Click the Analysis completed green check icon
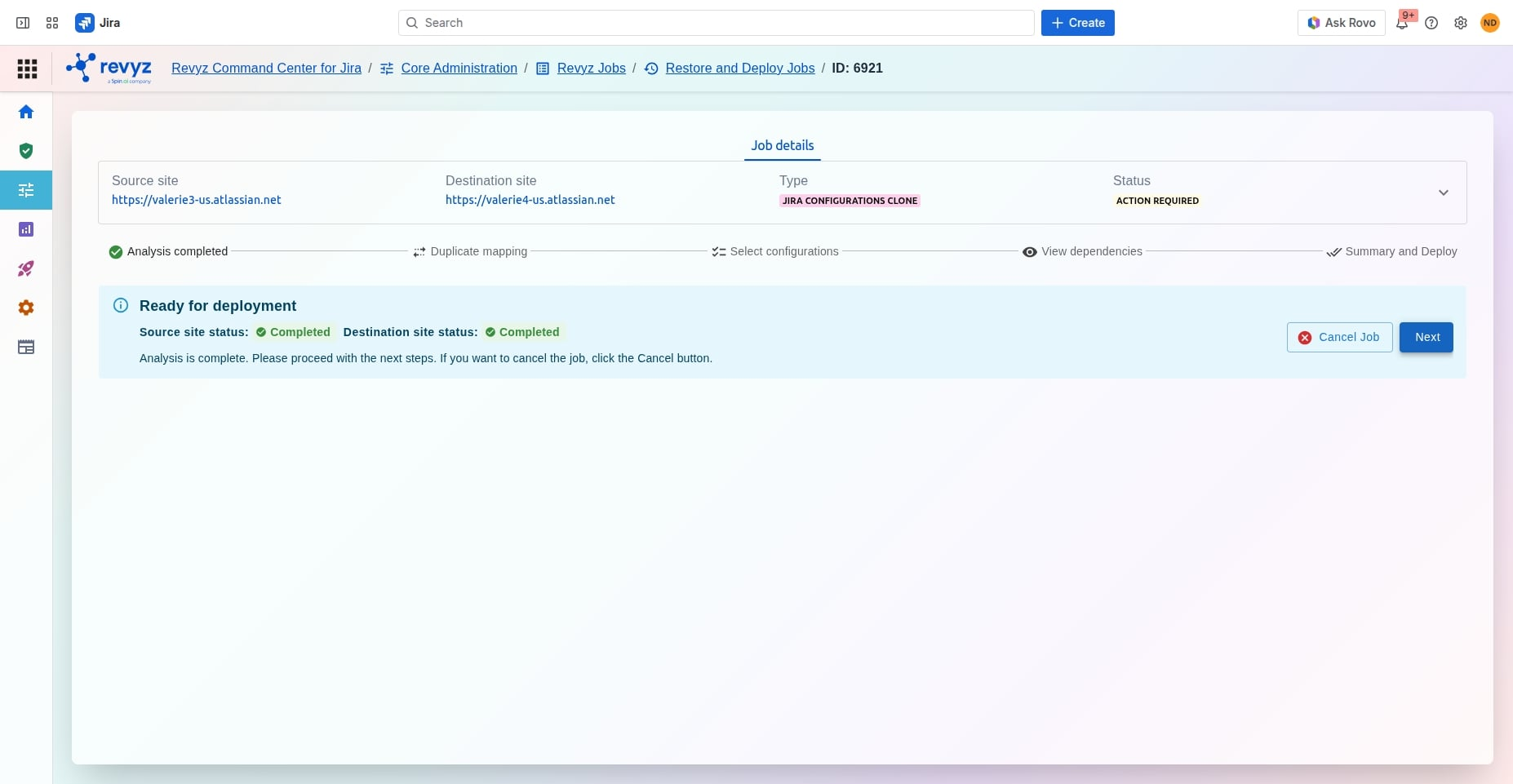The height and width of the screenshot is (784, 1513). tap(116, 252)
